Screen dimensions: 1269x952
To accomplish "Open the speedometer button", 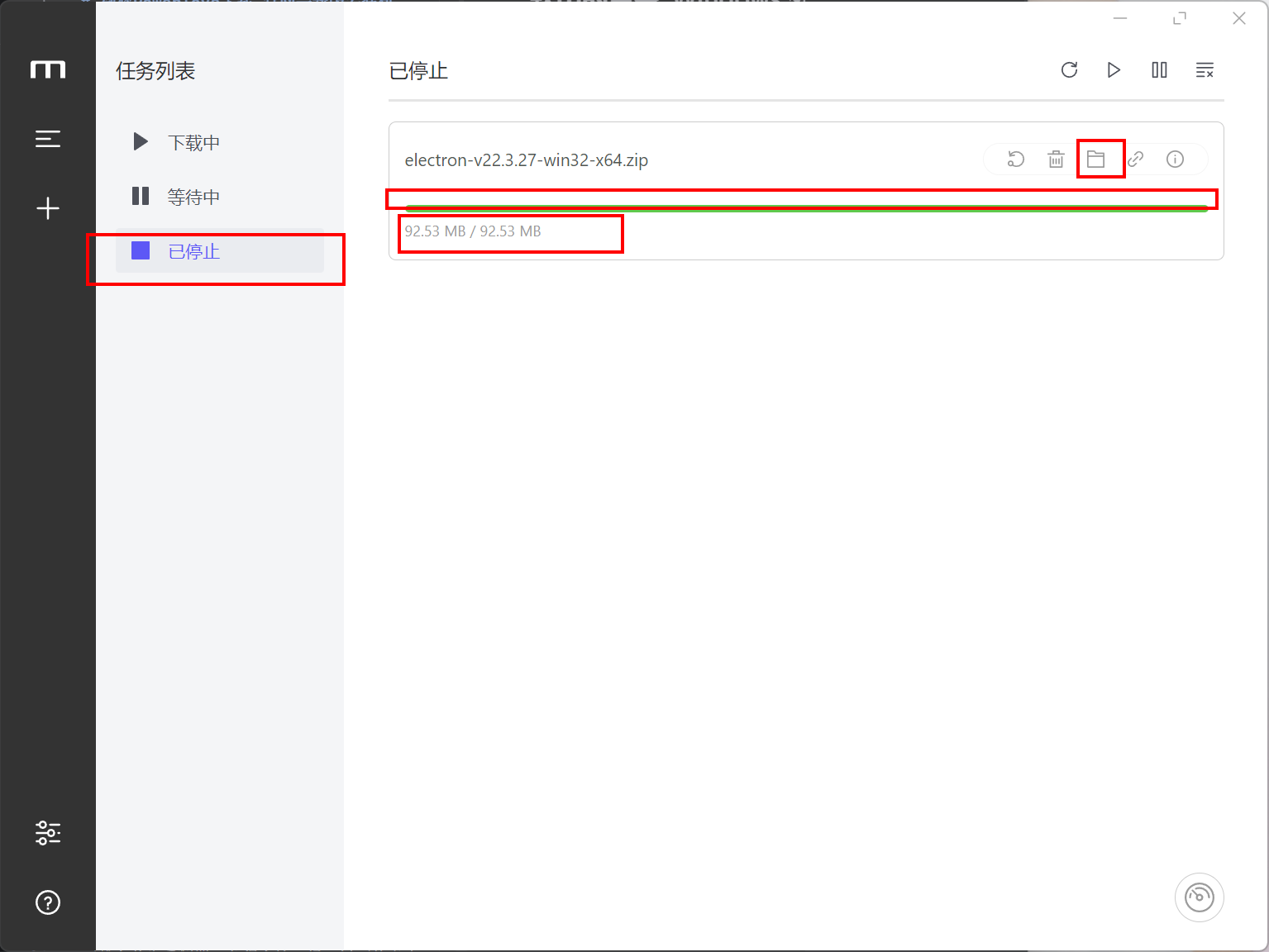I will (x=1200, y=897).
